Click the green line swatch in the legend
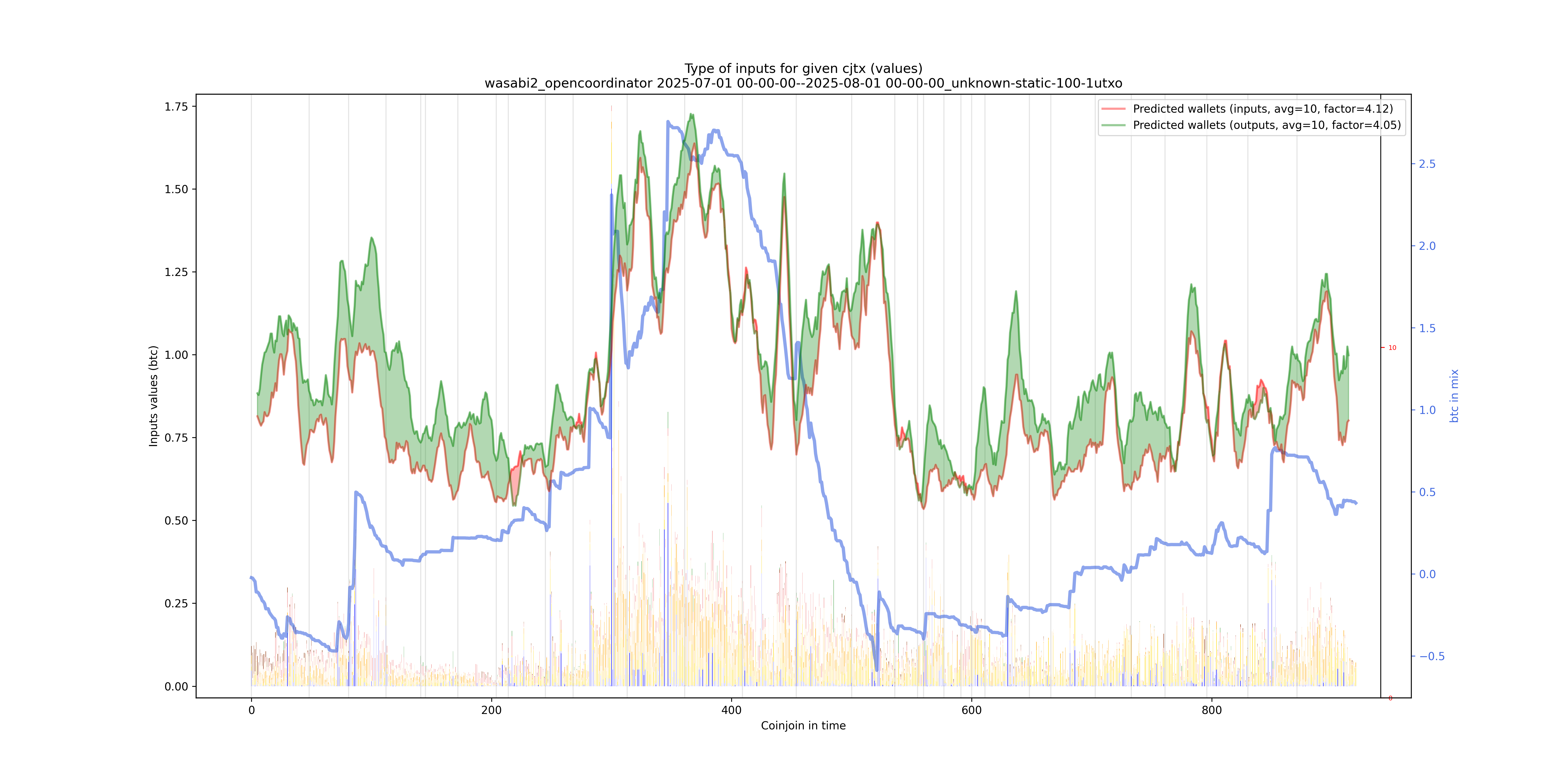Viewport: 1568px width, 784px height. click(x=1113, y=125)
